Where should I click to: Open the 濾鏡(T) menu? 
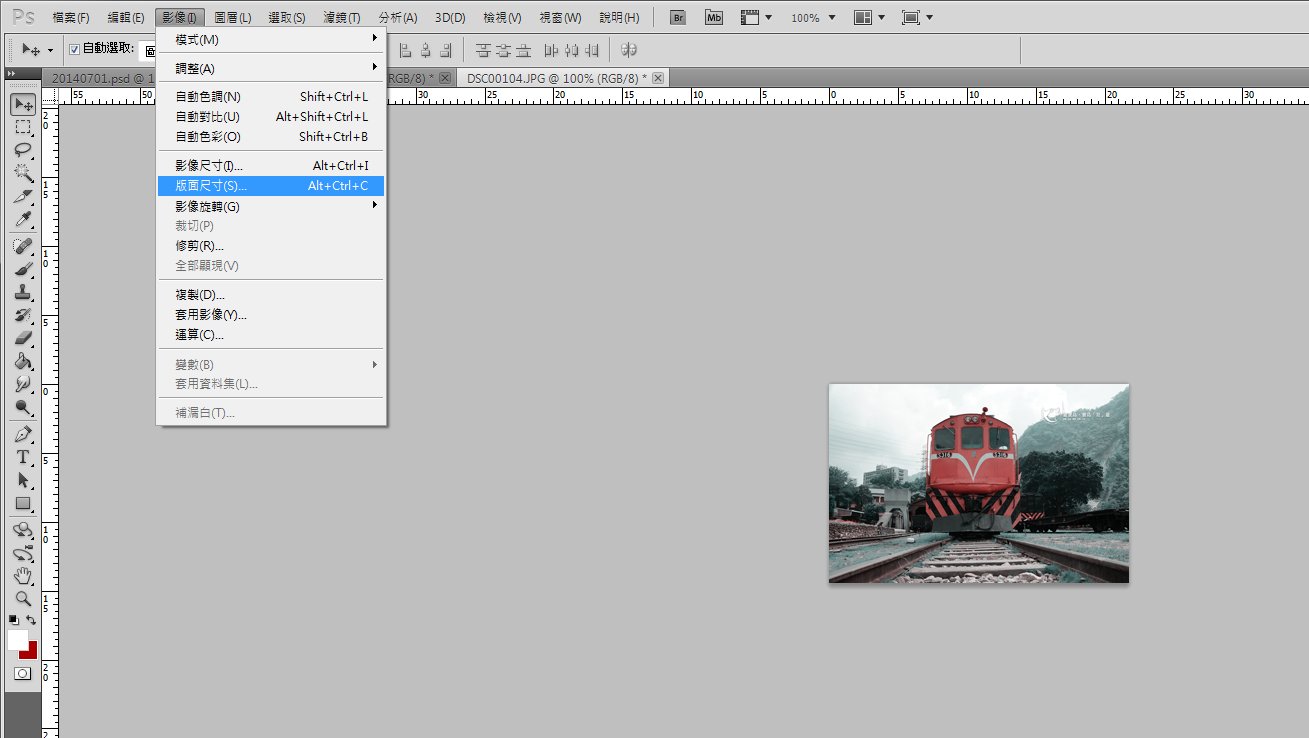(x=342, y=18)
